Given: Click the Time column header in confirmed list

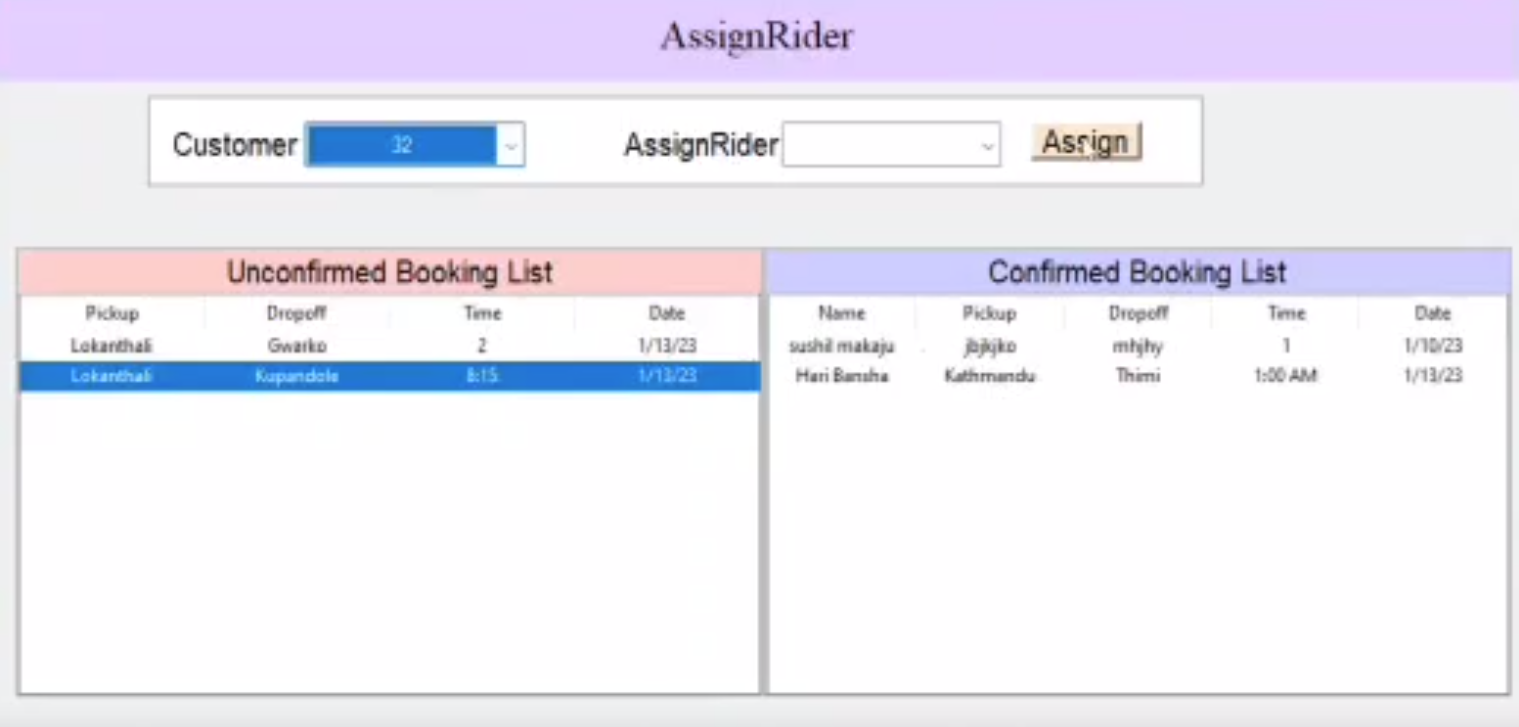Looking at the screenshot, I should point(1286,314).
